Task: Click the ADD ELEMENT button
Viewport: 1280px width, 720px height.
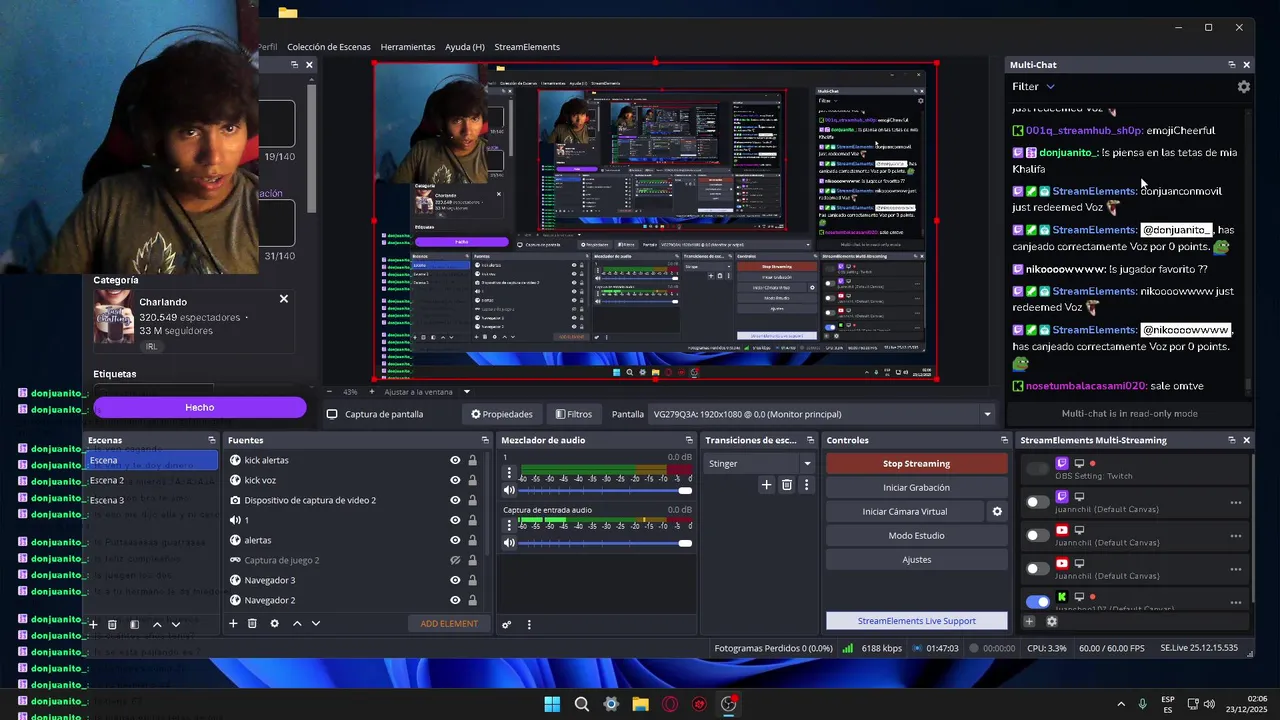Action: [x=449, y=624]
